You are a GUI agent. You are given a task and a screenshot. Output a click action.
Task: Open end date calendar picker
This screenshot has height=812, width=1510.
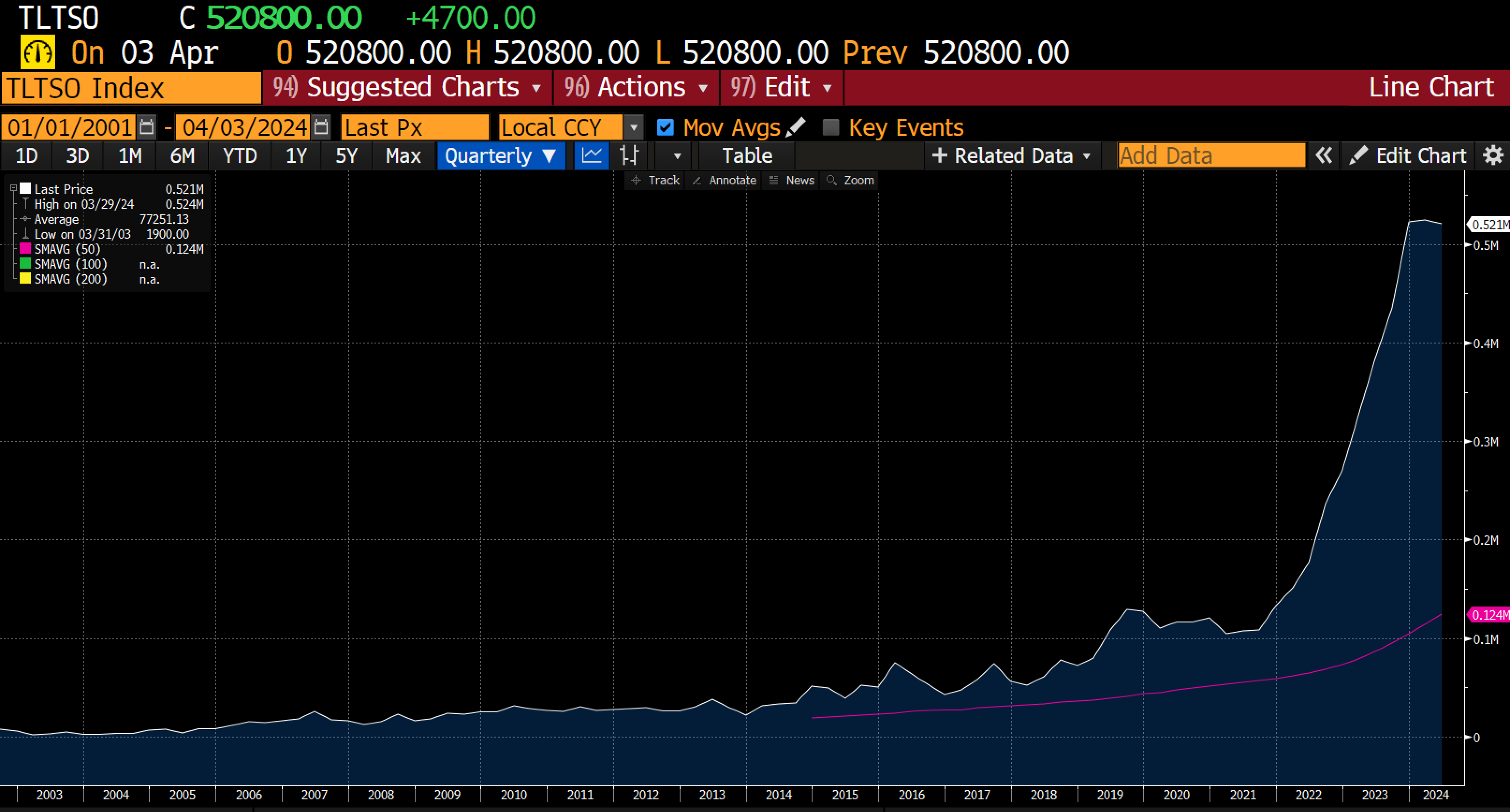[x=321, y=127]
